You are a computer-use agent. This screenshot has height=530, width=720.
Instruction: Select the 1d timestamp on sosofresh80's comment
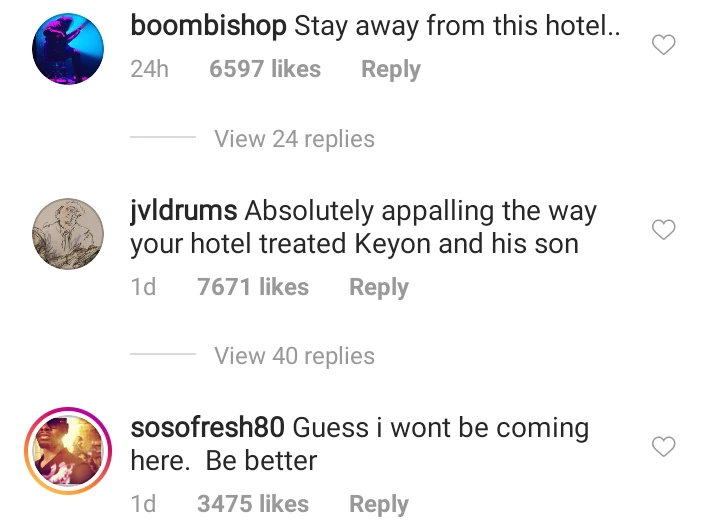(x=143, y=504)
